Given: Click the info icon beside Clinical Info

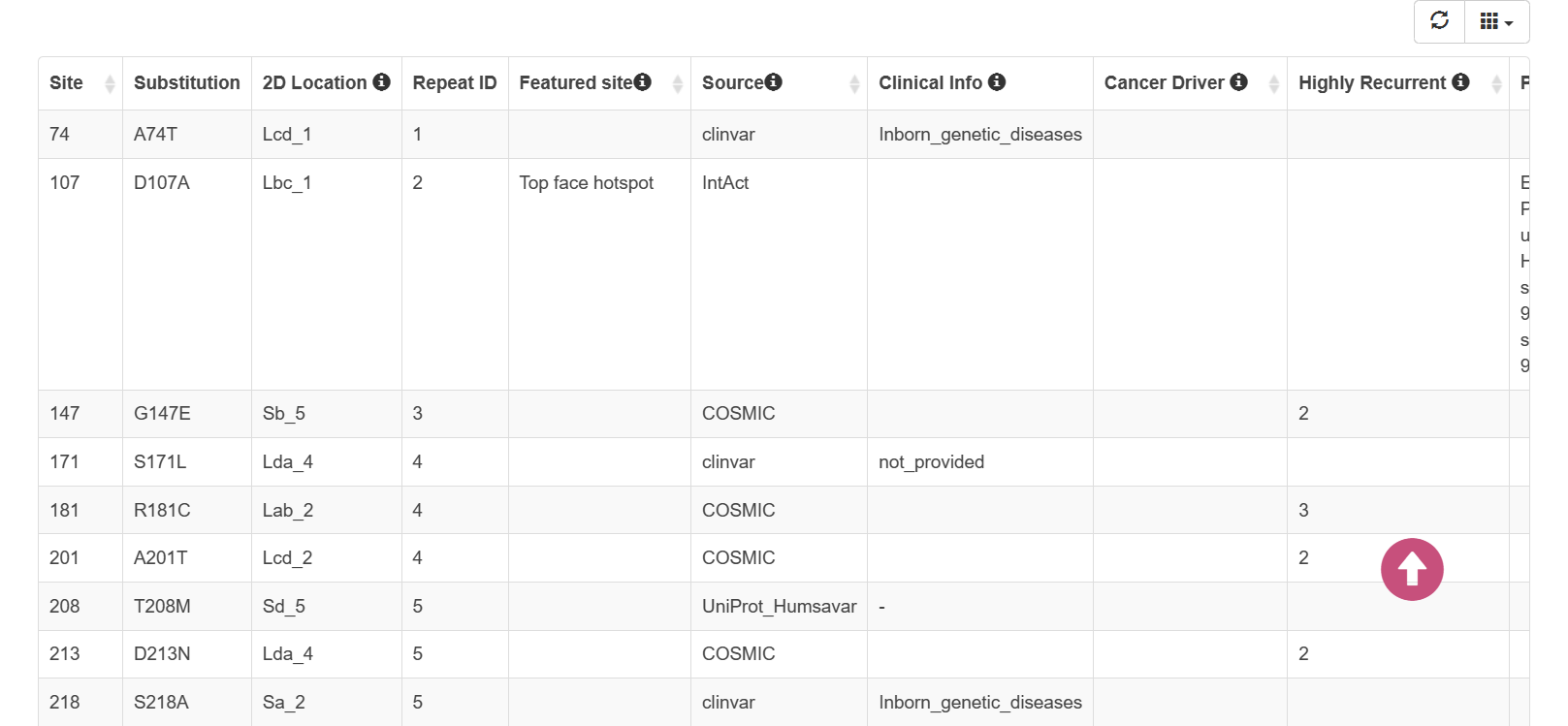Looking at the screenshot, I should point(996,82).
